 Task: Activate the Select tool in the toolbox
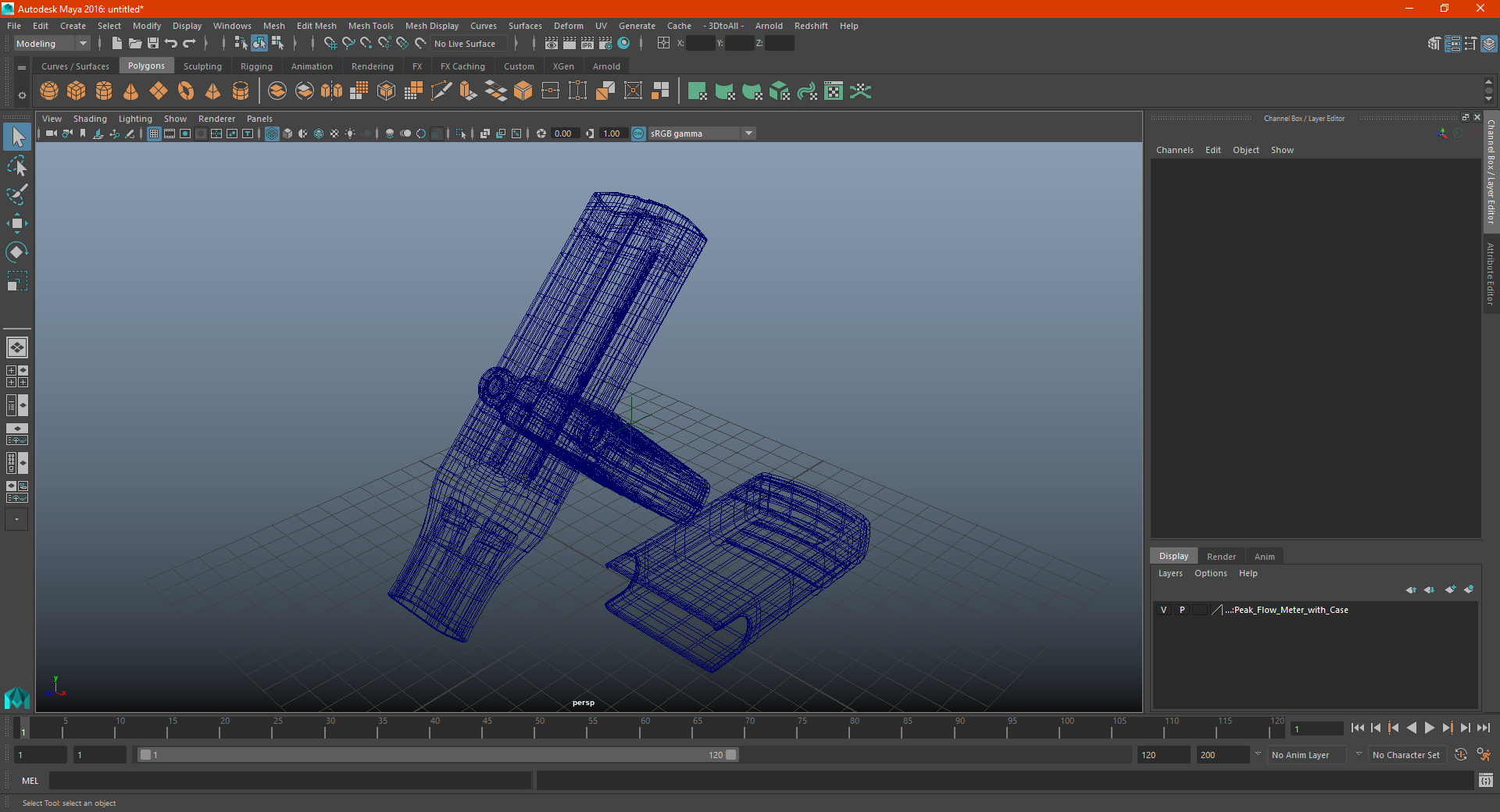(x=17, y=137)
